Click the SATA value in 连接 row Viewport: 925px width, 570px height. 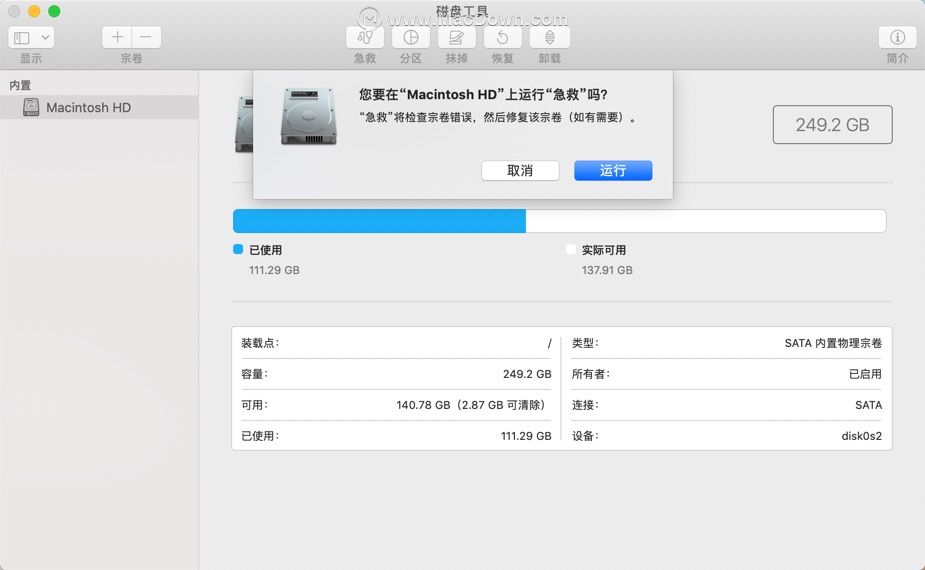click(x=868, y=405)
